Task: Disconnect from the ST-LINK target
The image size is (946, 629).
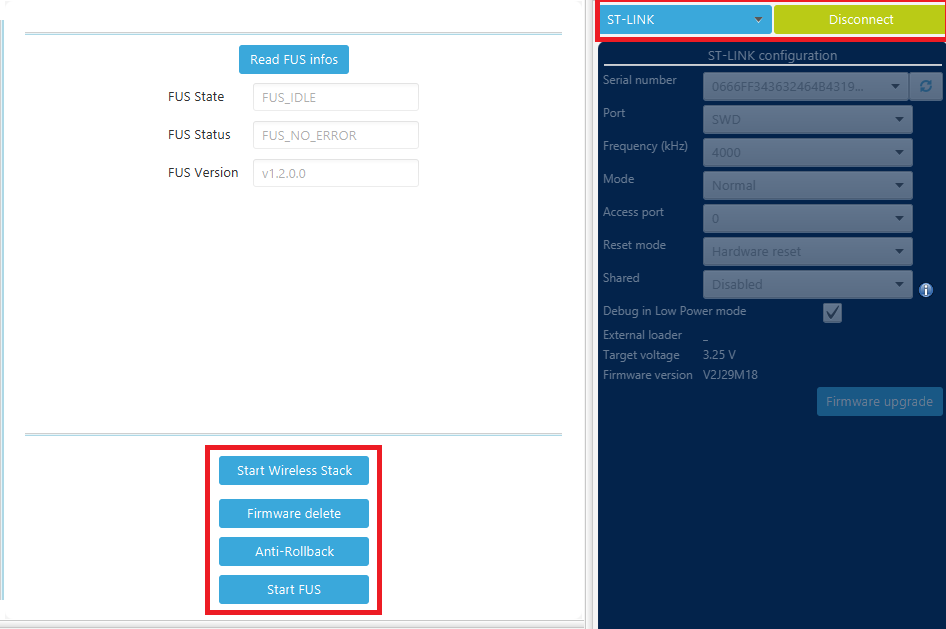Action: pos(860,20)
